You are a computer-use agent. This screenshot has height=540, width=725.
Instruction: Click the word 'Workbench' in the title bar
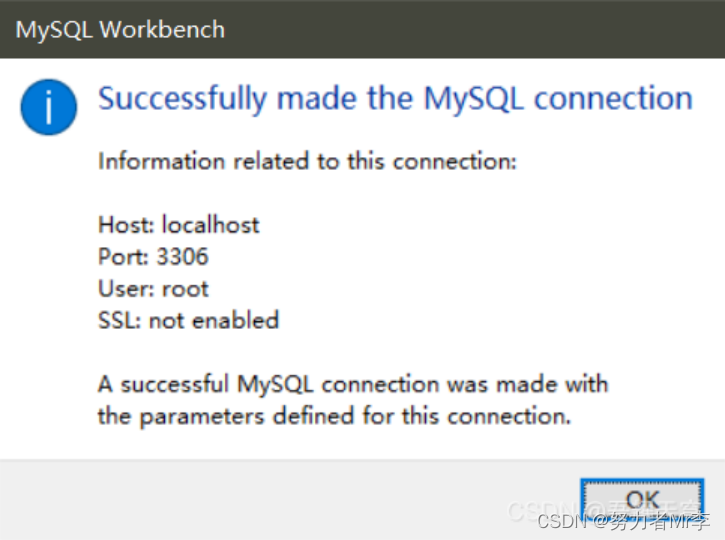coord(162,30)
